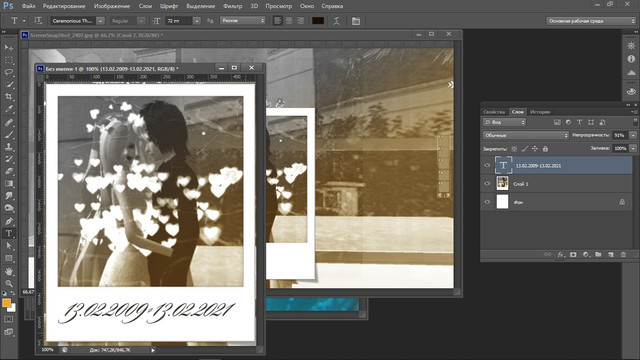Center align the text

point(289,21)
